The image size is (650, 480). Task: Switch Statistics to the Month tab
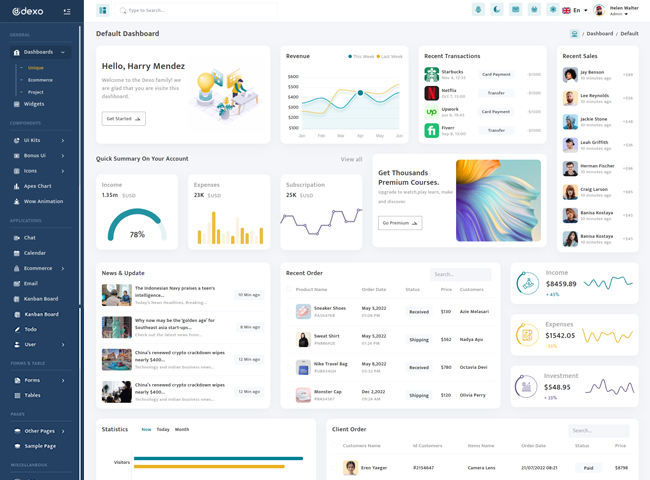point(182,429)
